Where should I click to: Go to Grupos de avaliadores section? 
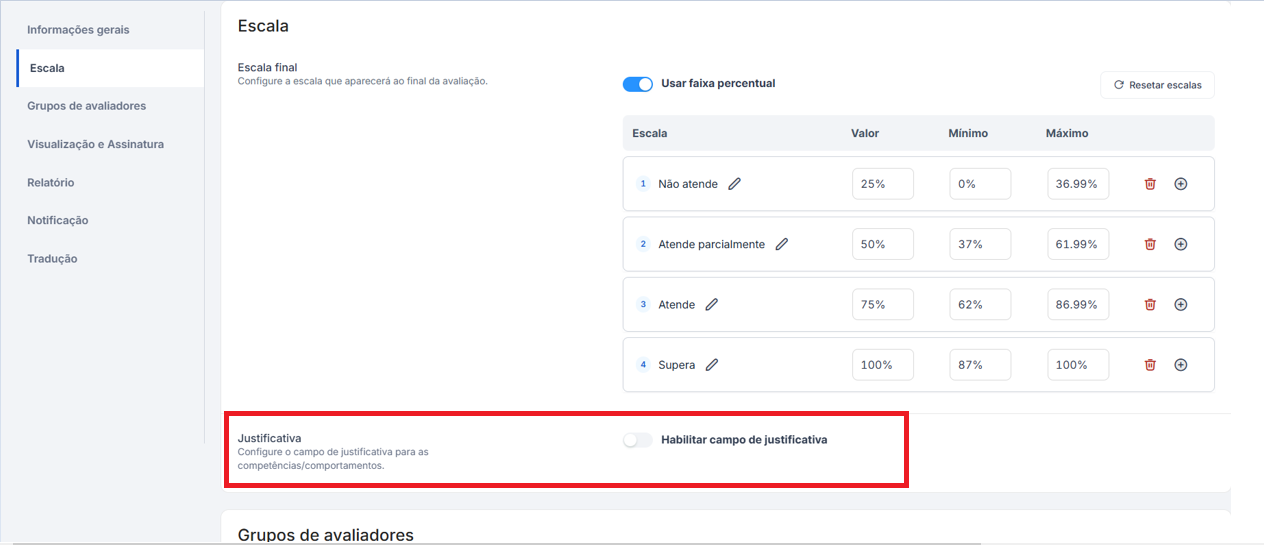click(x=86, y=106)
